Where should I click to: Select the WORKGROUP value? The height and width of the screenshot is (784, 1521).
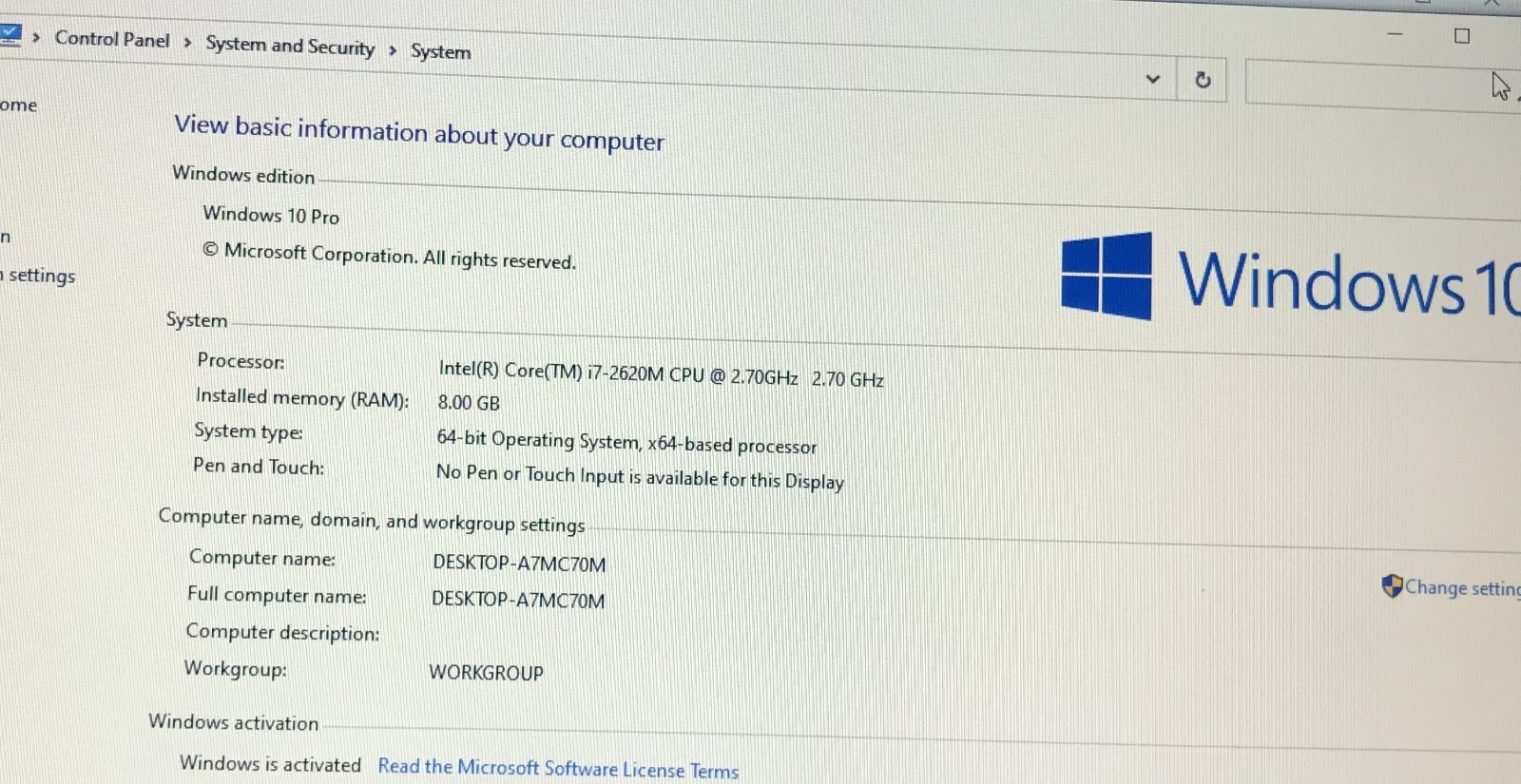pyautogui.click(x=486, y=672)
